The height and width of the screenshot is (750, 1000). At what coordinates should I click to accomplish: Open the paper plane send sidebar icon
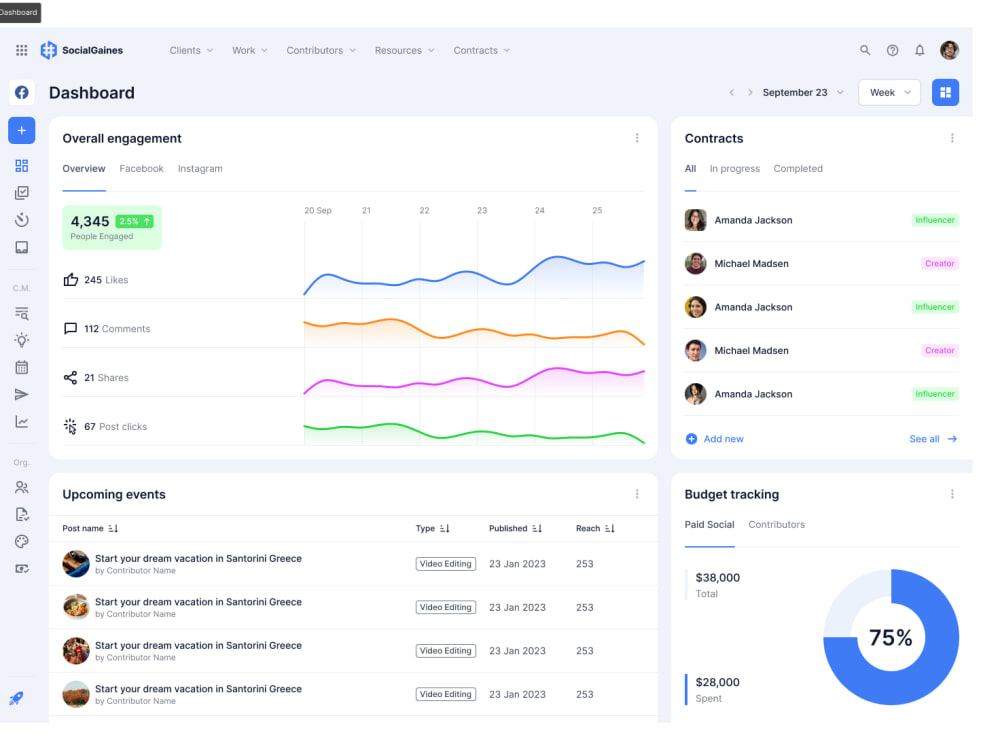pyautogui.click(x=22, y=395)
